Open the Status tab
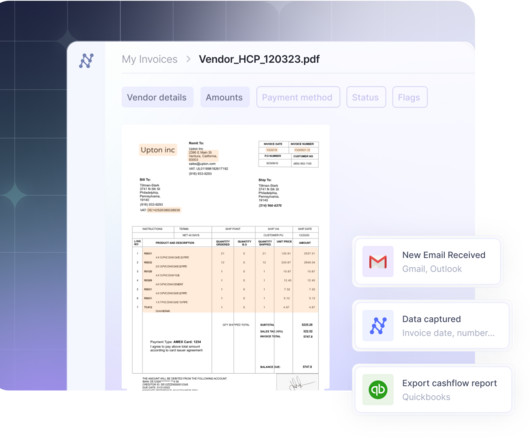The image size is (530, 442). click(366, 97)
